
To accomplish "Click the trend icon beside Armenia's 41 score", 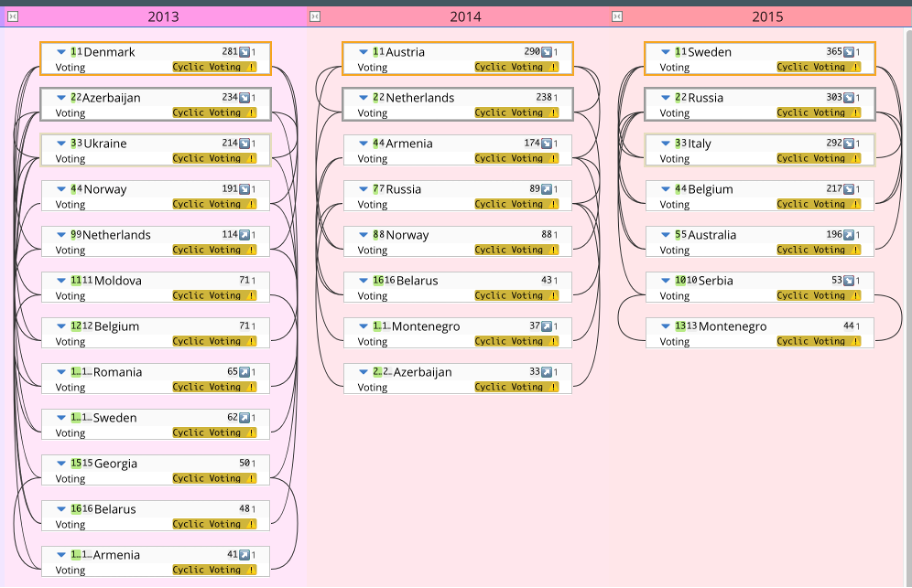I will tap(244, 555).
